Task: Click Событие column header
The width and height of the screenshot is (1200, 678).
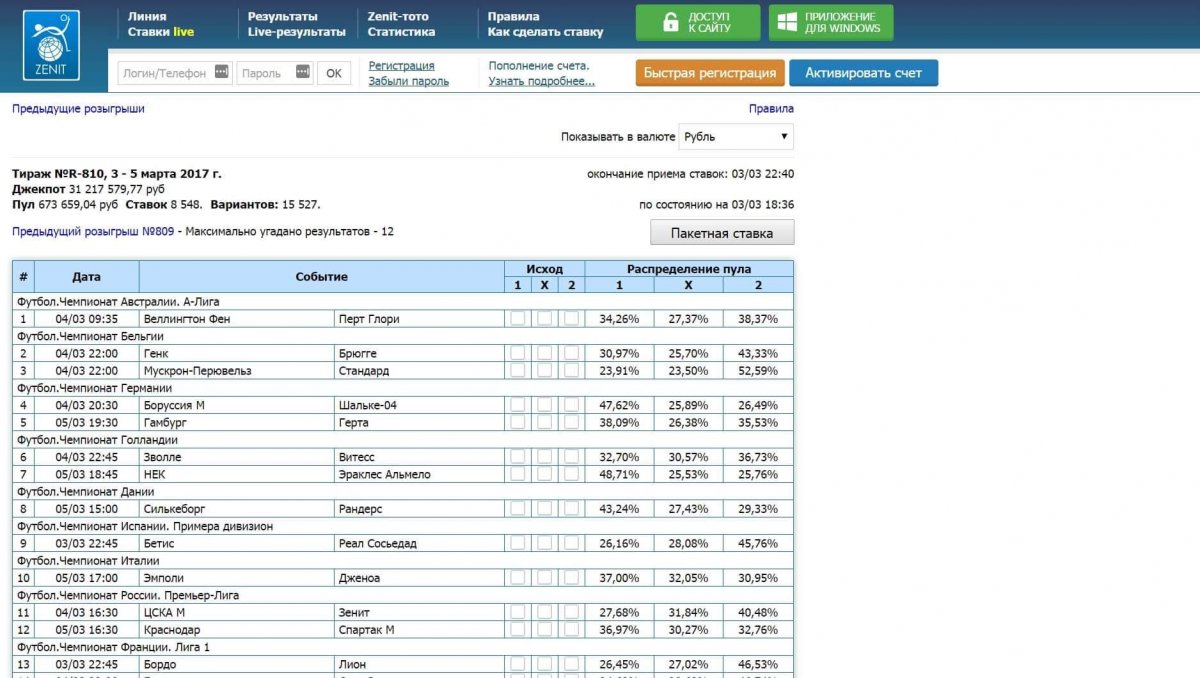Action: (322, 277)
